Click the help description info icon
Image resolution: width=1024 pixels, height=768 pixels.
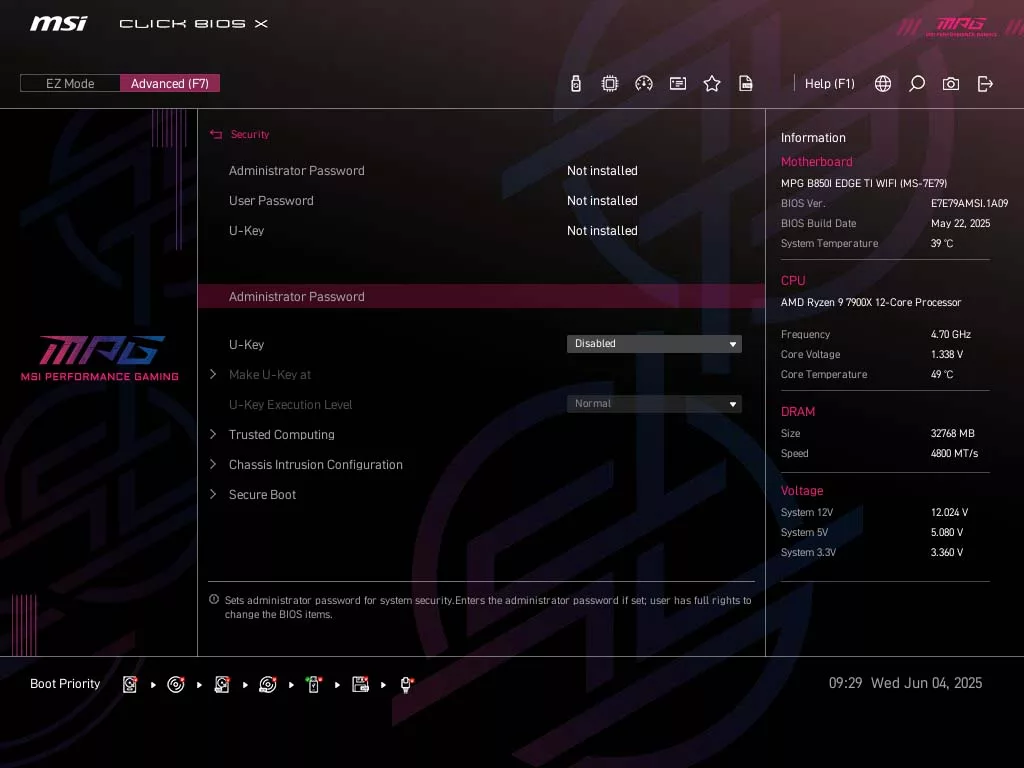pos(214,600)
